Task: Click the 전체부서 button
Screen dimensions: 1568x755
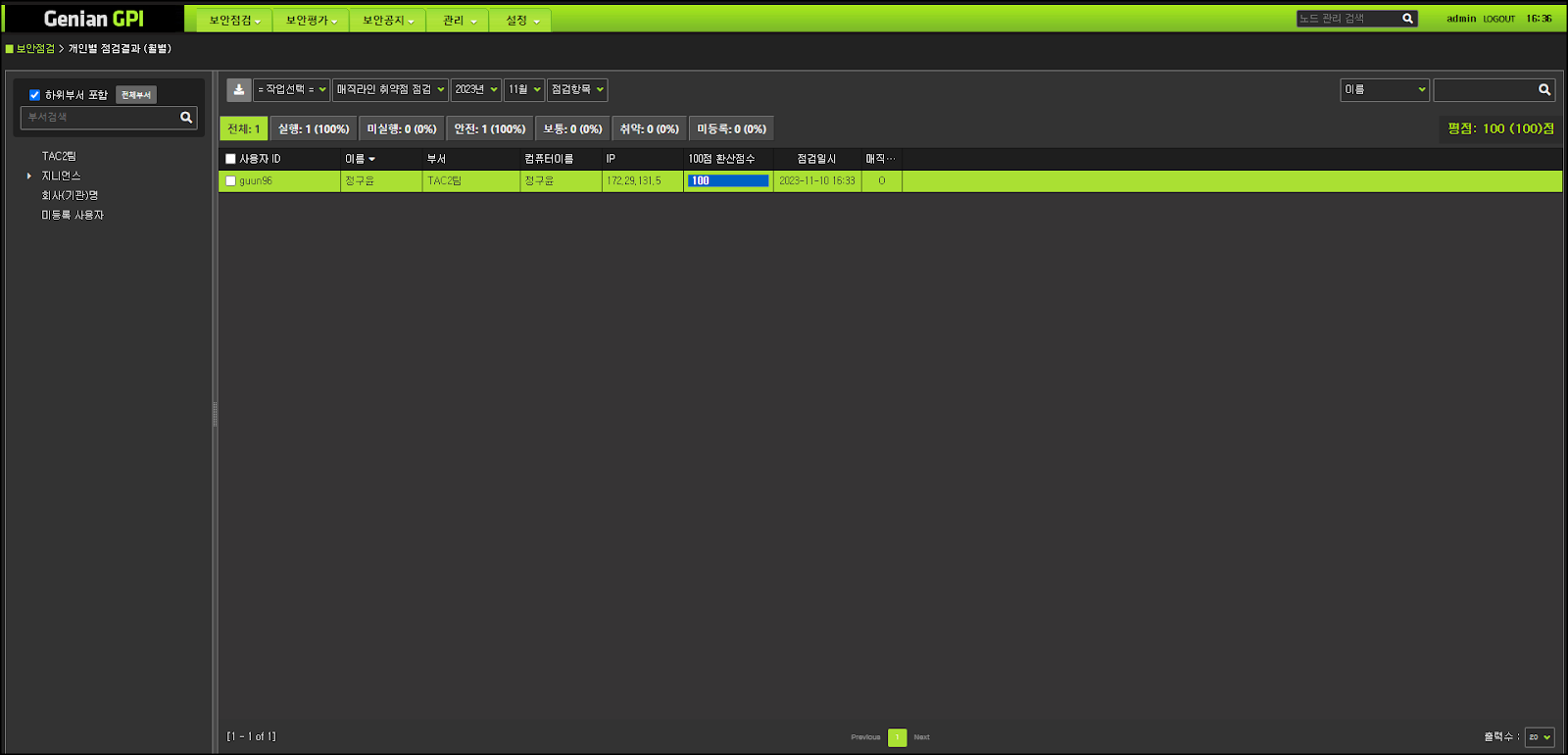Action: (136, 95)
